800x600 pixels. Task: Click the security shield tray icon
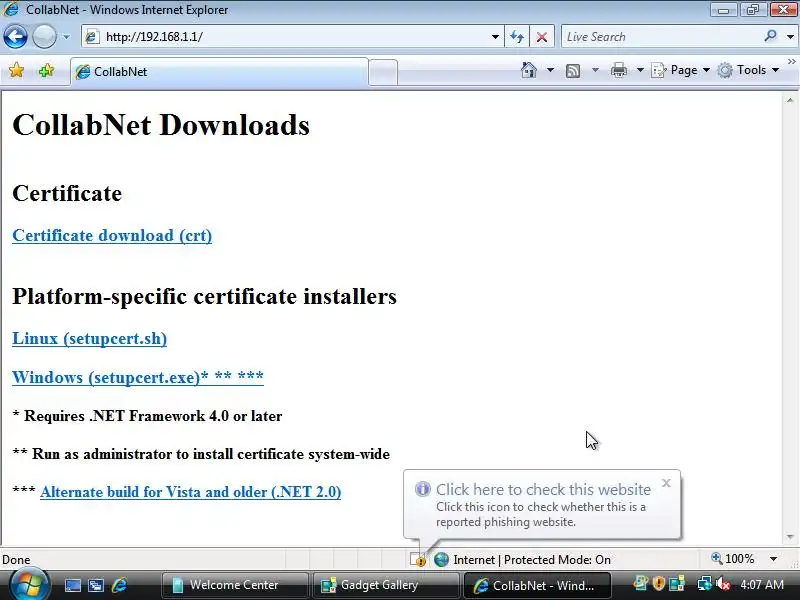659,583
